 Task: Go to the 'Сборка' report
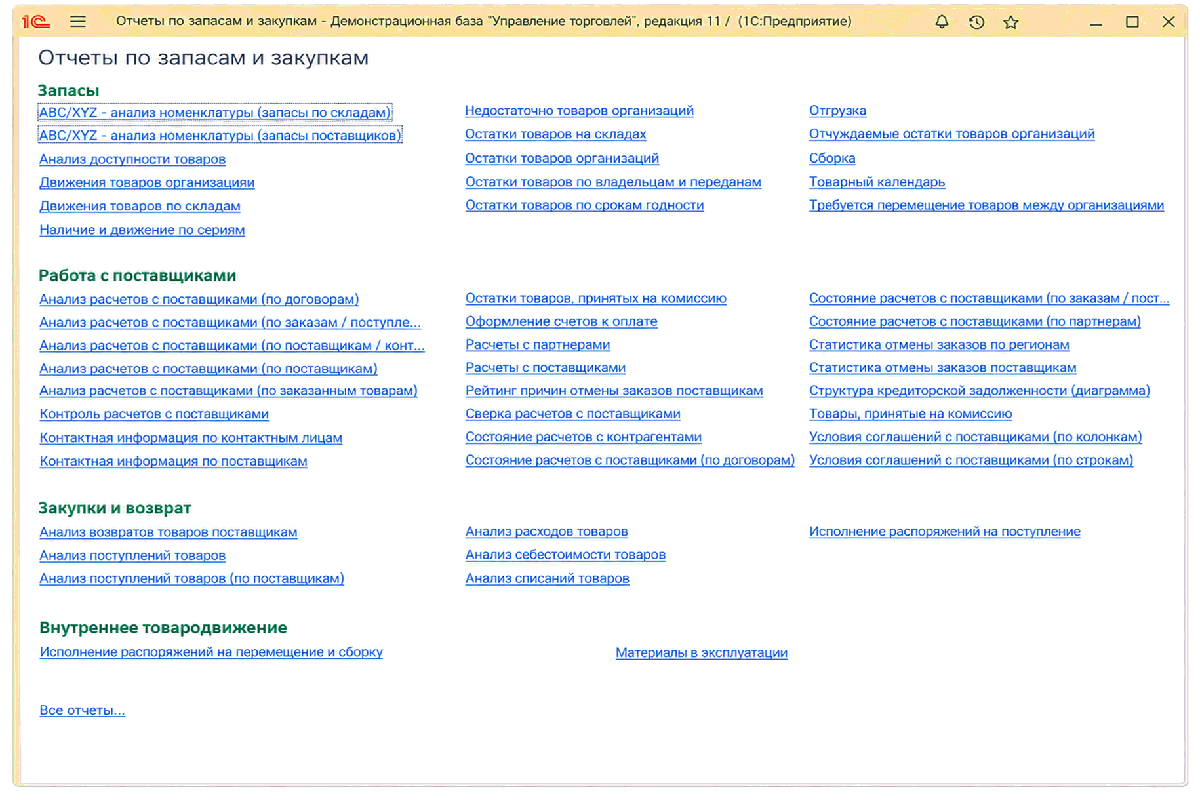click(832, 158)
